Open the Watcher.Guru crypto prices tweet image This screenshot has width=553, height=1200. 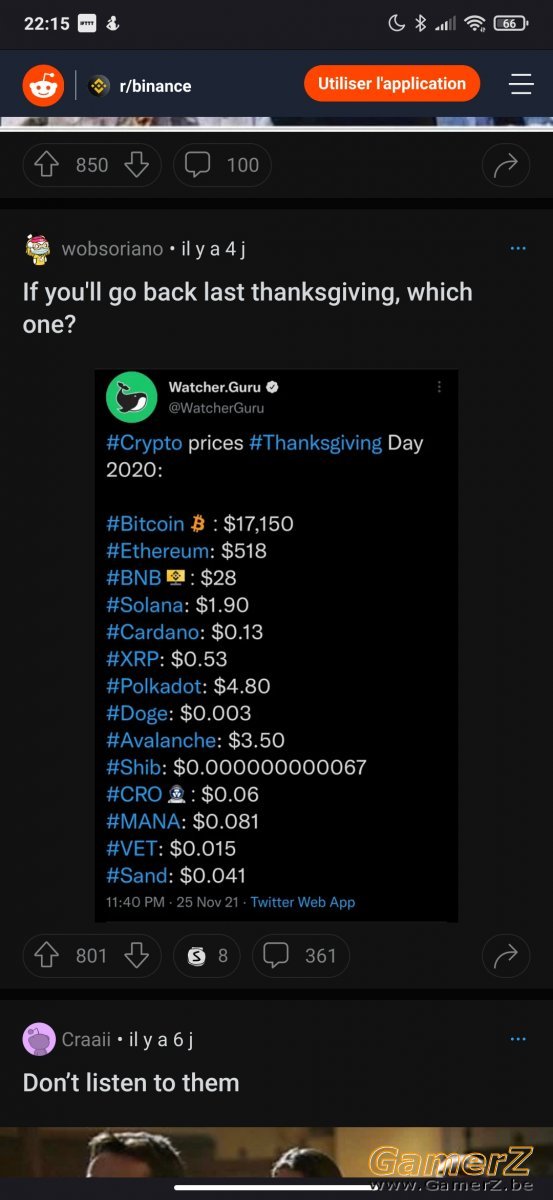277,645
